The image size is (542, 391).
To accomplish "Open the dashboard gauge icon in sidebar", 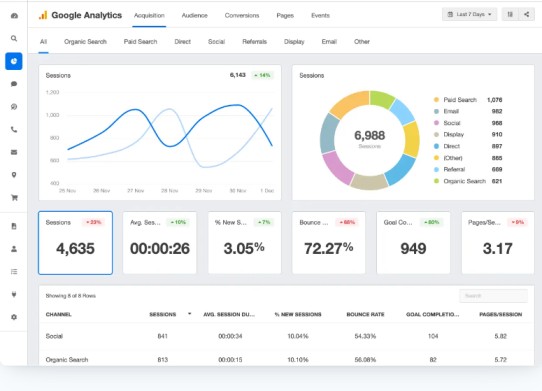I will pos(14,16).
